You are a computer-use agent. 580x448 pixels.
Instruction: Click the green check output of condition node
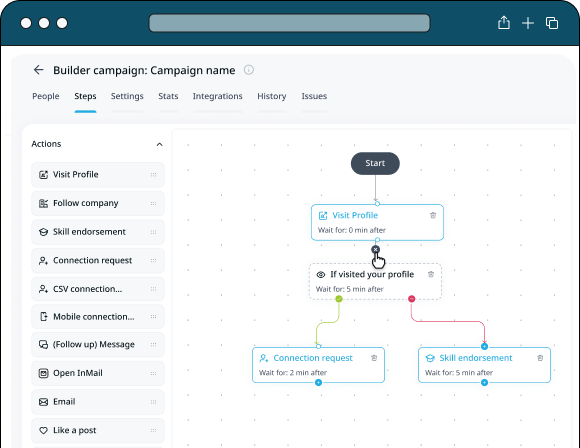point(339,299)
